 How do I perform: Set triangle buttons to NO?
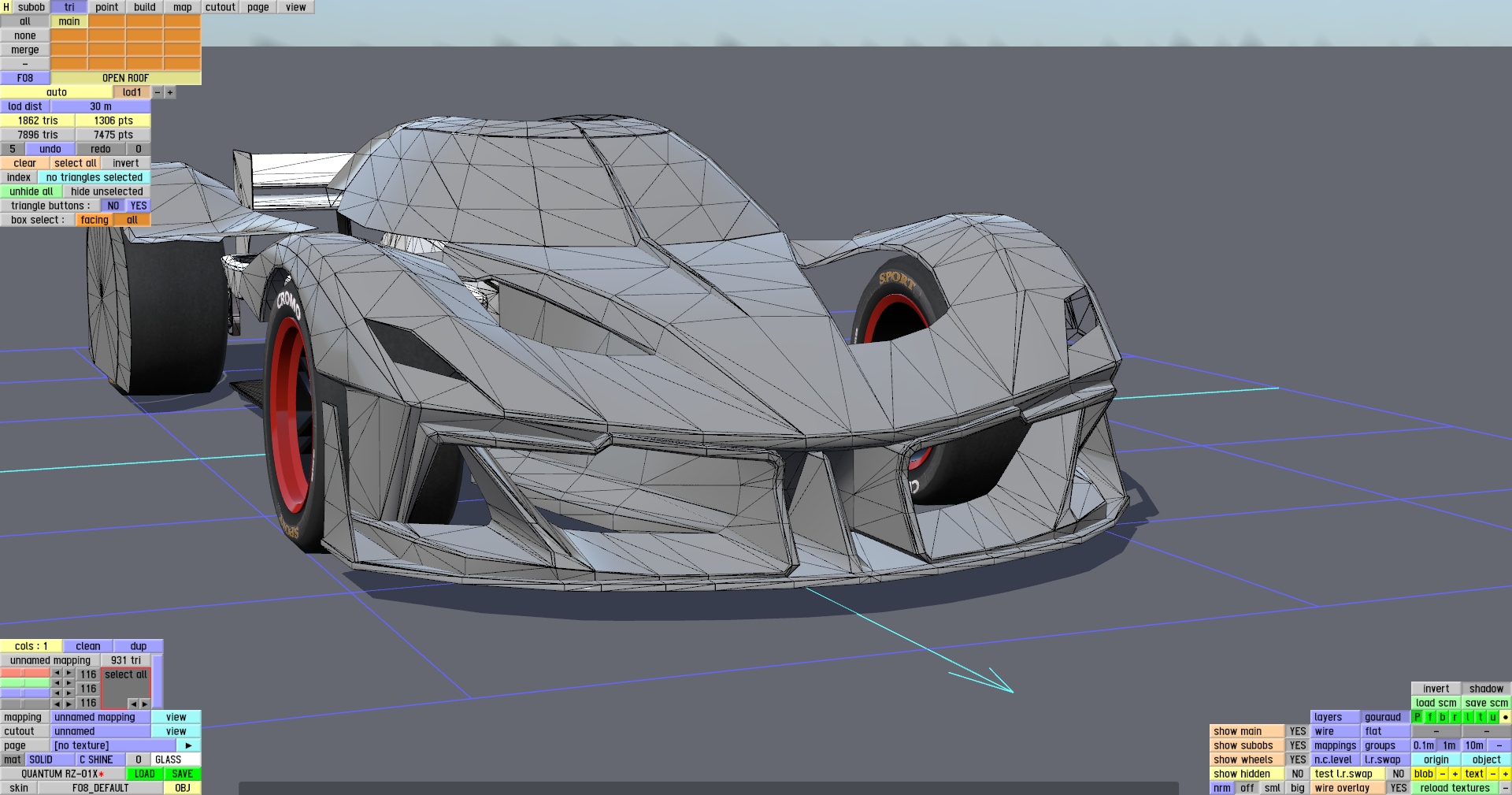(113, 206)
